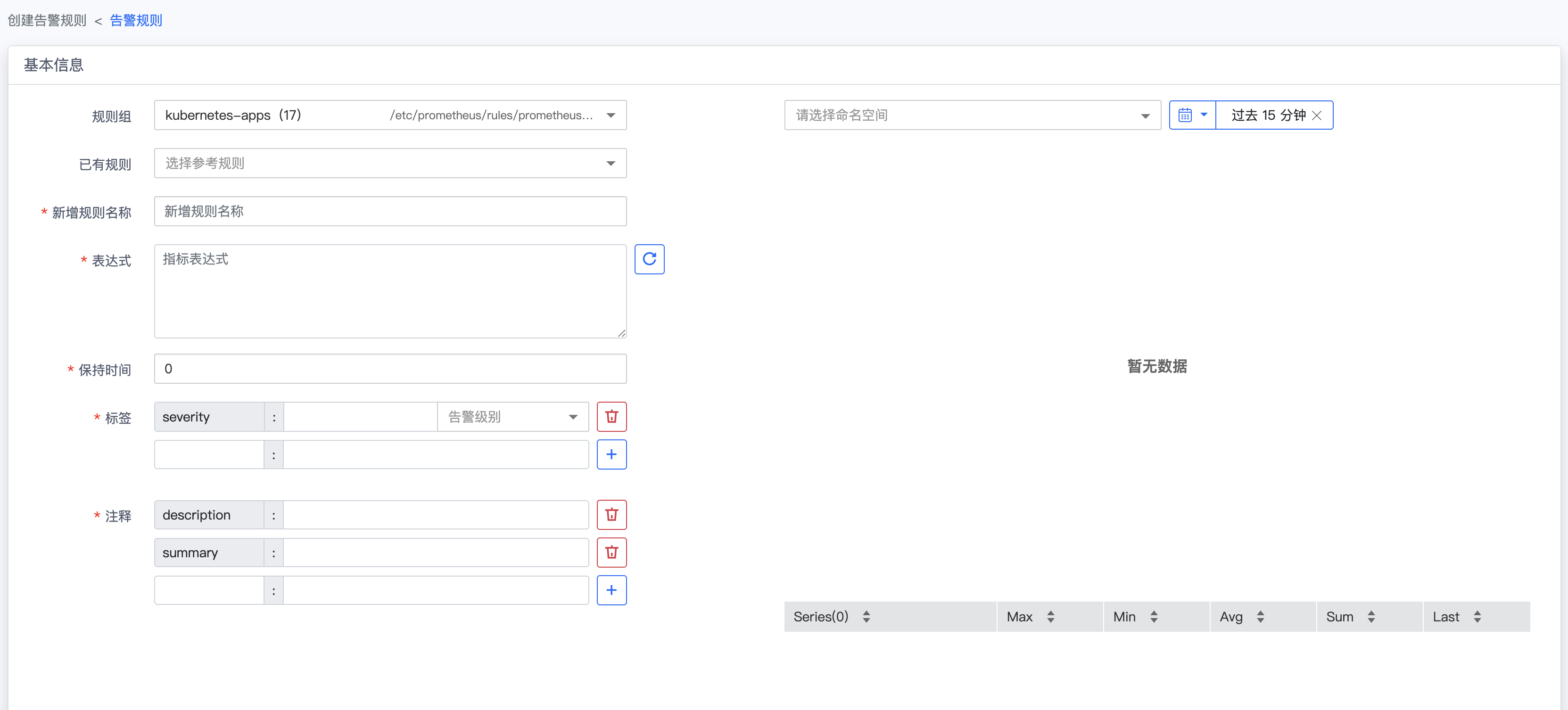
Task: Focus the severity label value field
Action: [x=360, y=417]
